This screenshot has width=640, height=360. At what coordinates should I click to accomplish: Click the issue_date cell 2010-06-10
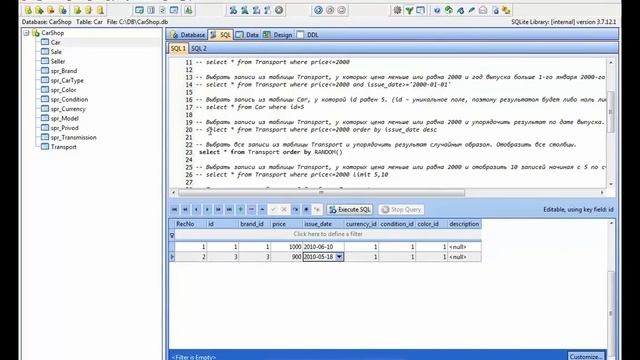pyautogui.click(x=323, y=247)
